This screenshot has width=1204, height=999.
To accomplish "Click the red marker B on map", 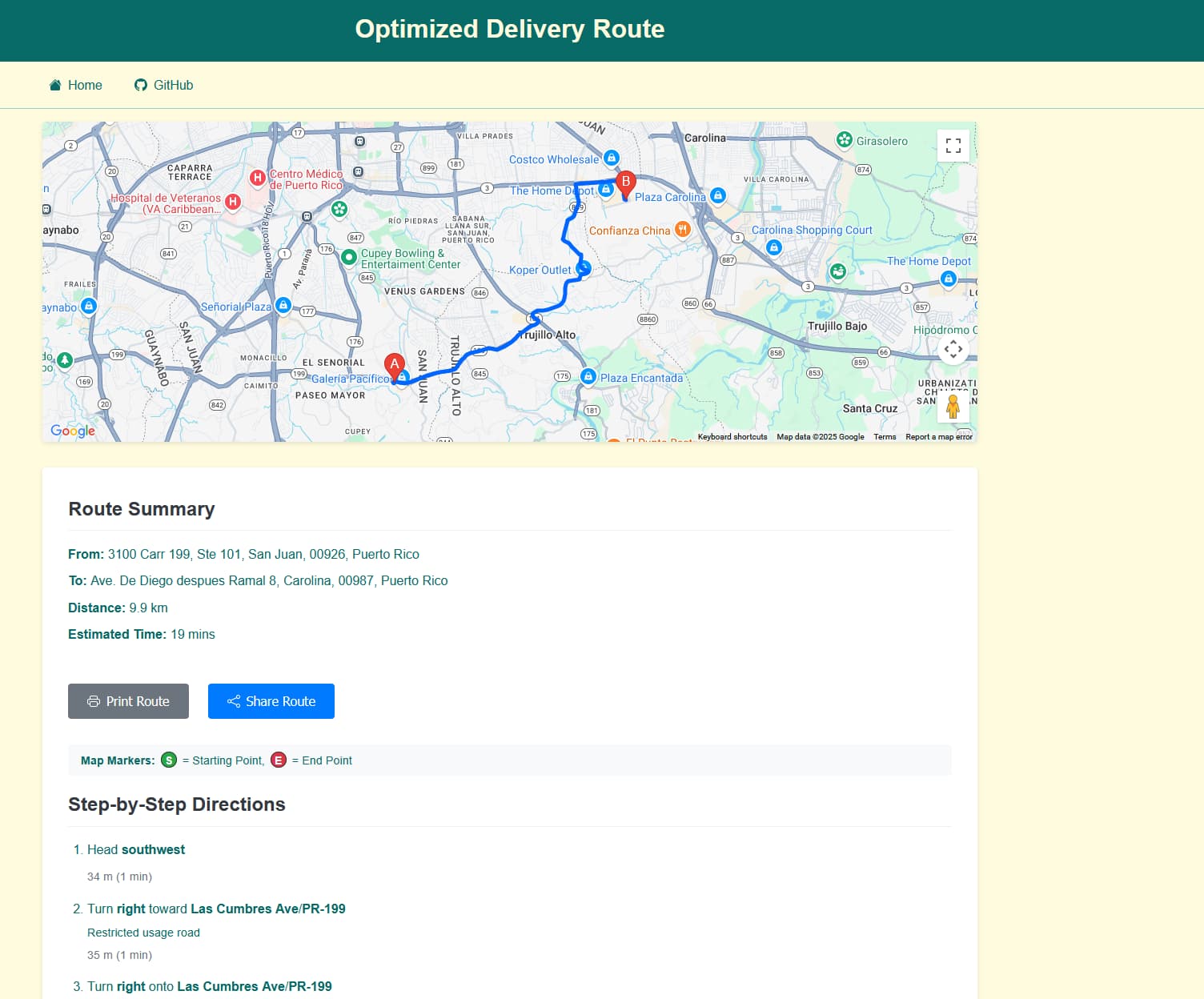I will point(625,184).
